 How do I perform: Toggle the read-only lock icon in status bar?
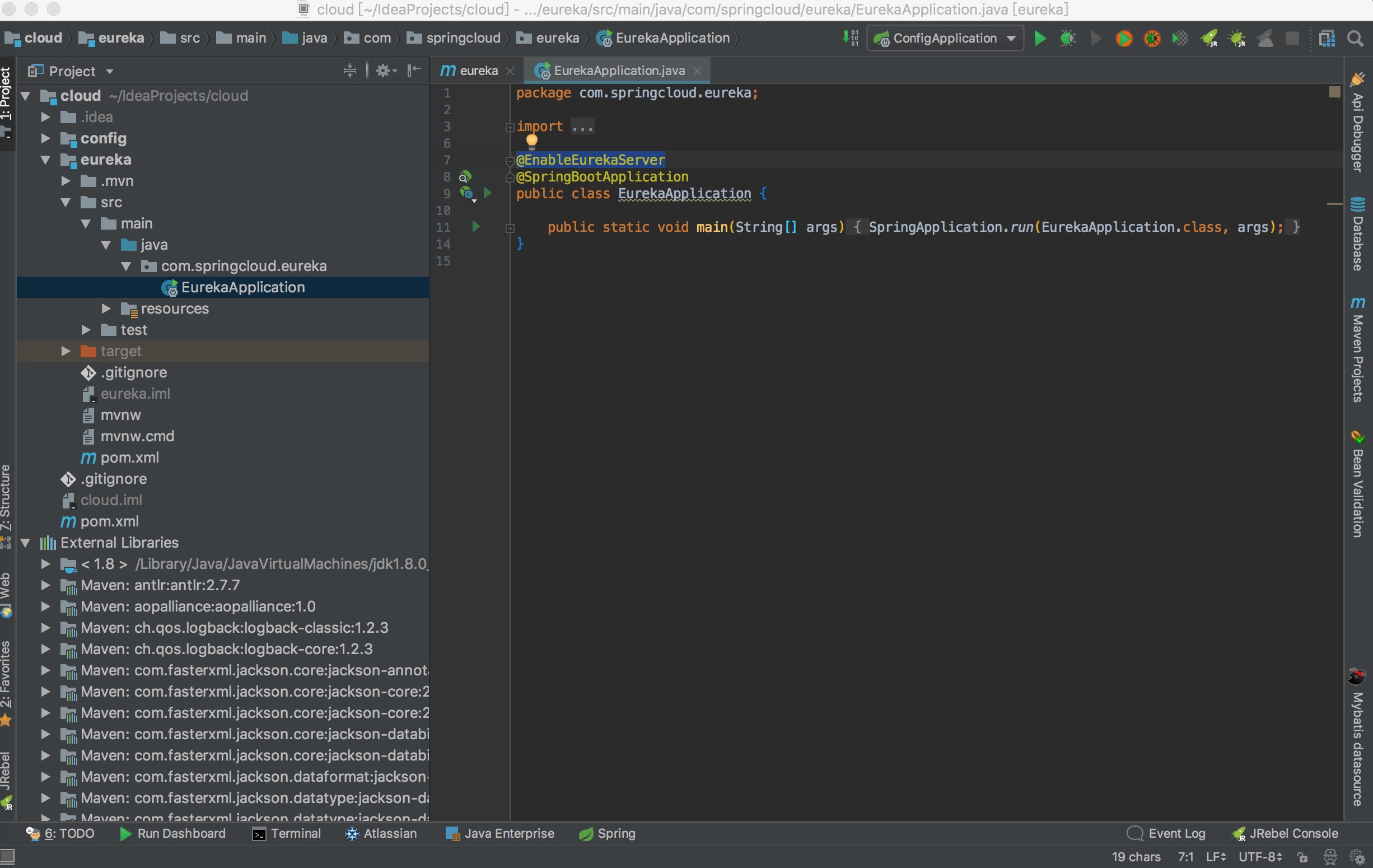[1302, 857]
